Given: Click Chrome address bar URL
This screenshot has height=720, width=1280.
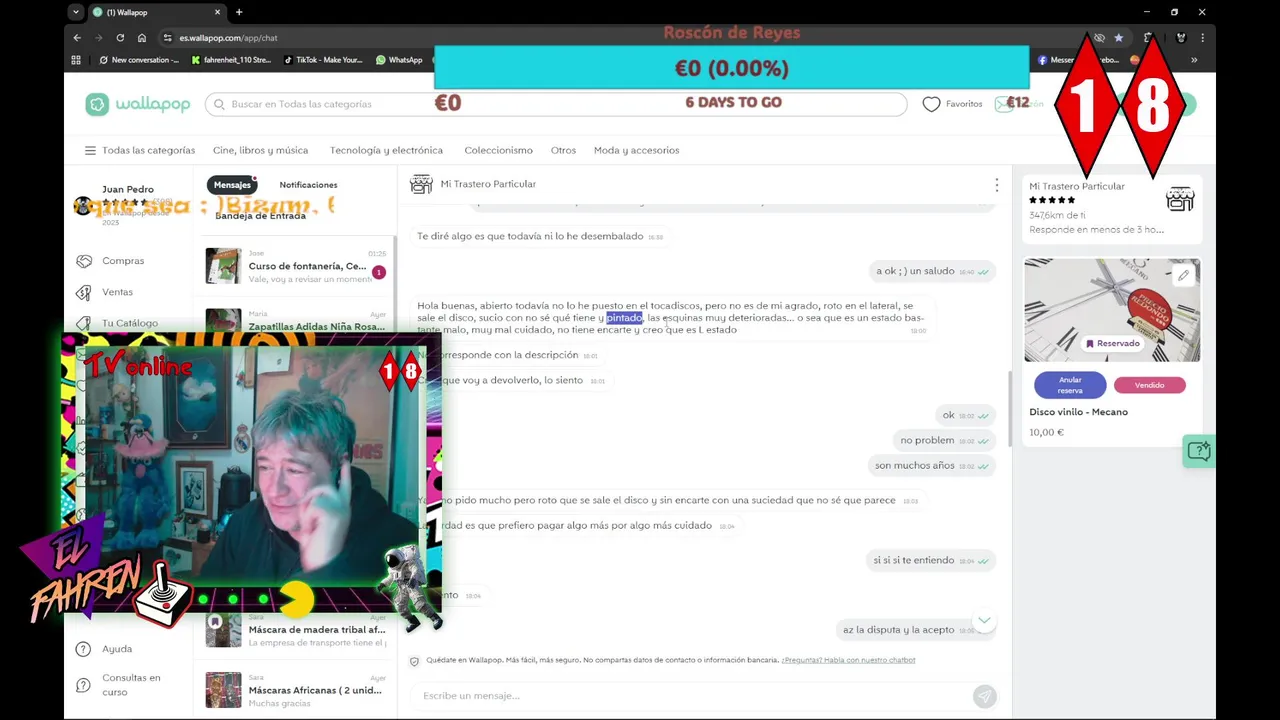Looking at the screenshot, I should (x=229, y=38).
